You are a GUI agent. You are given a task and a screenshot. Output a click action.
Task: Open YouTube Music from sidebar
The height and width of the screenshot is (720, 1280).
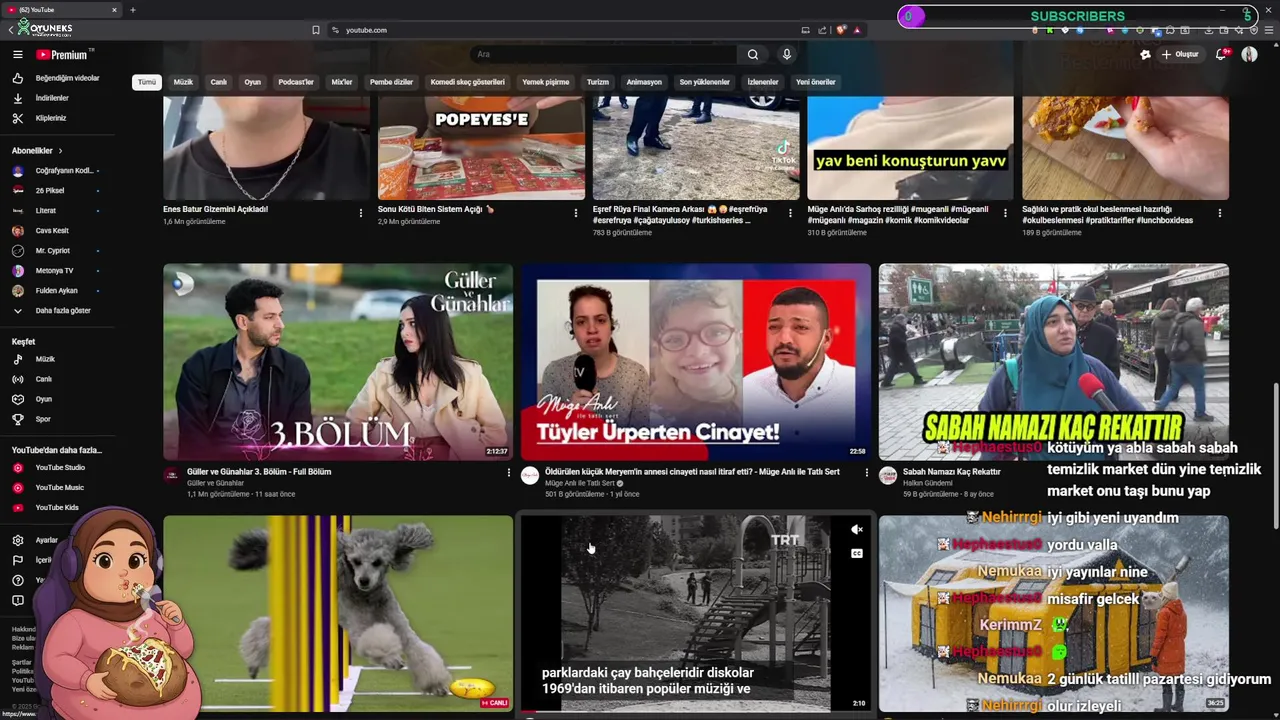60,487
